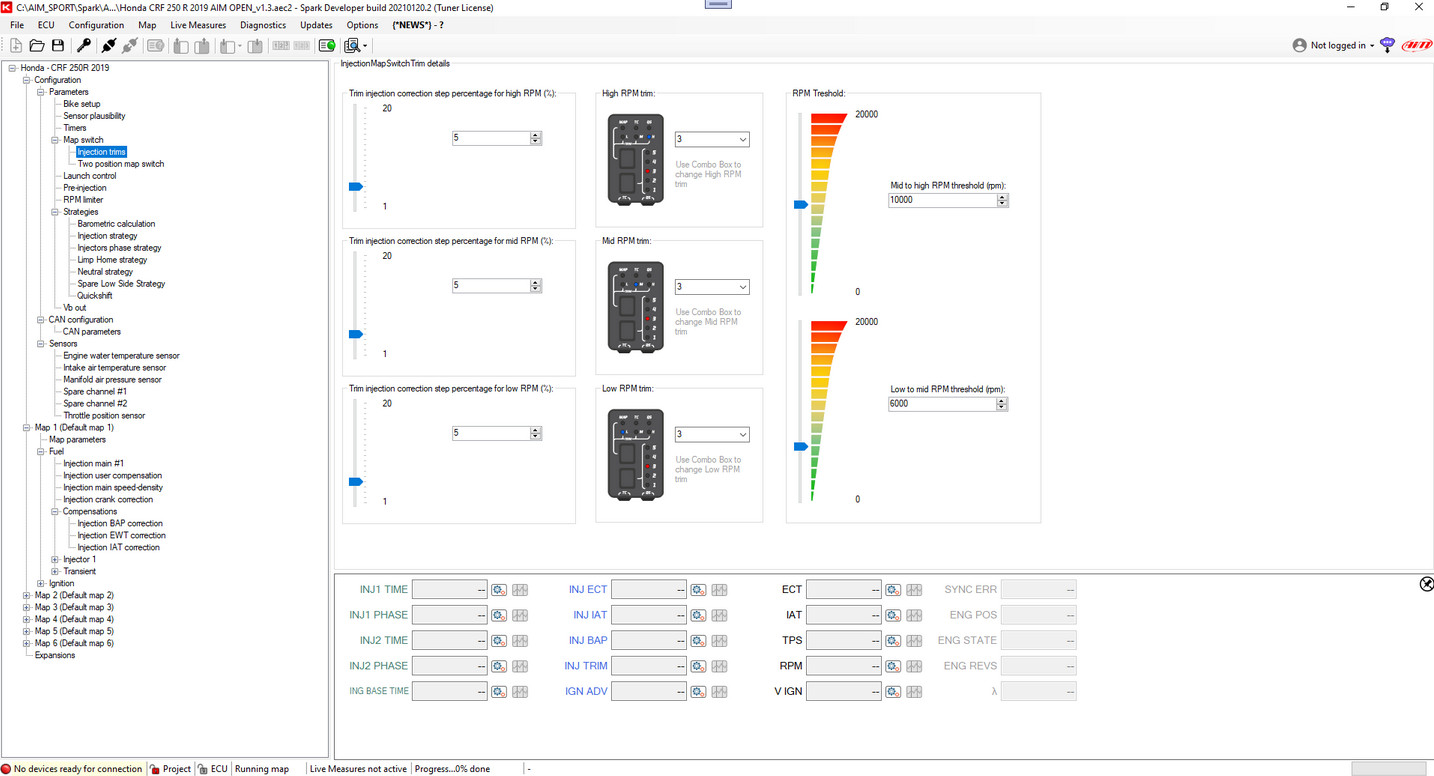The image size is (1434, 776).
Task: Click the Mid to high RPM threshold slider handle
Action: (x=801, y=204)
